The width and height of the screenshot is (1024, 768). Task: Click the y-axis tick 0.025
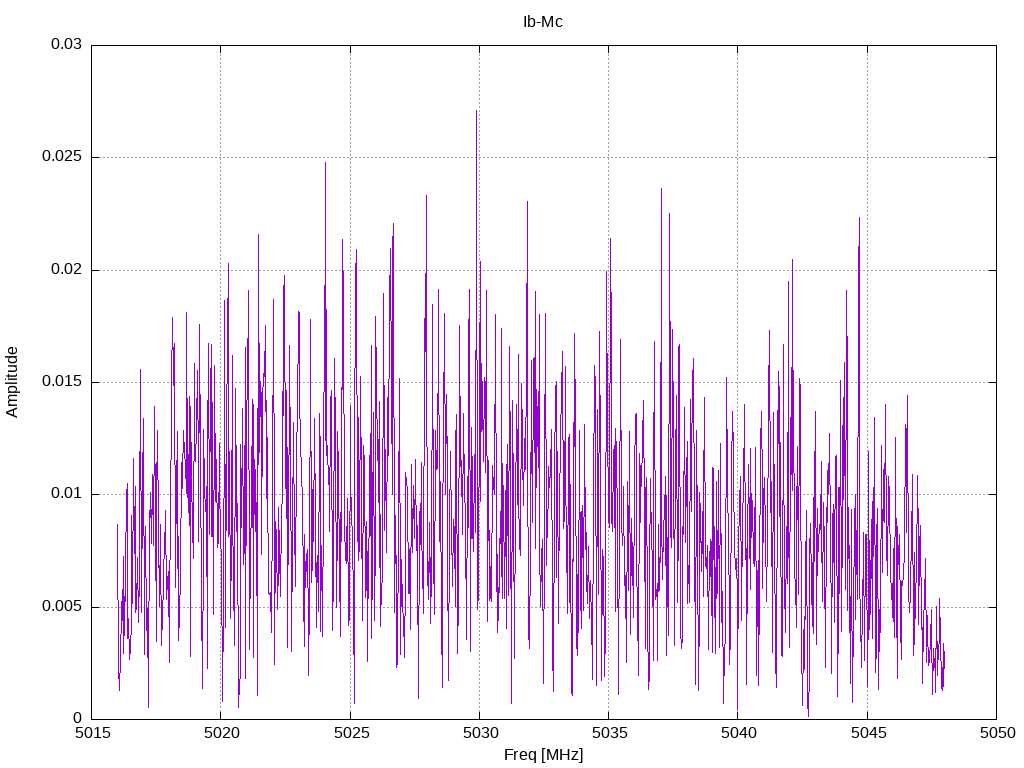62,157
